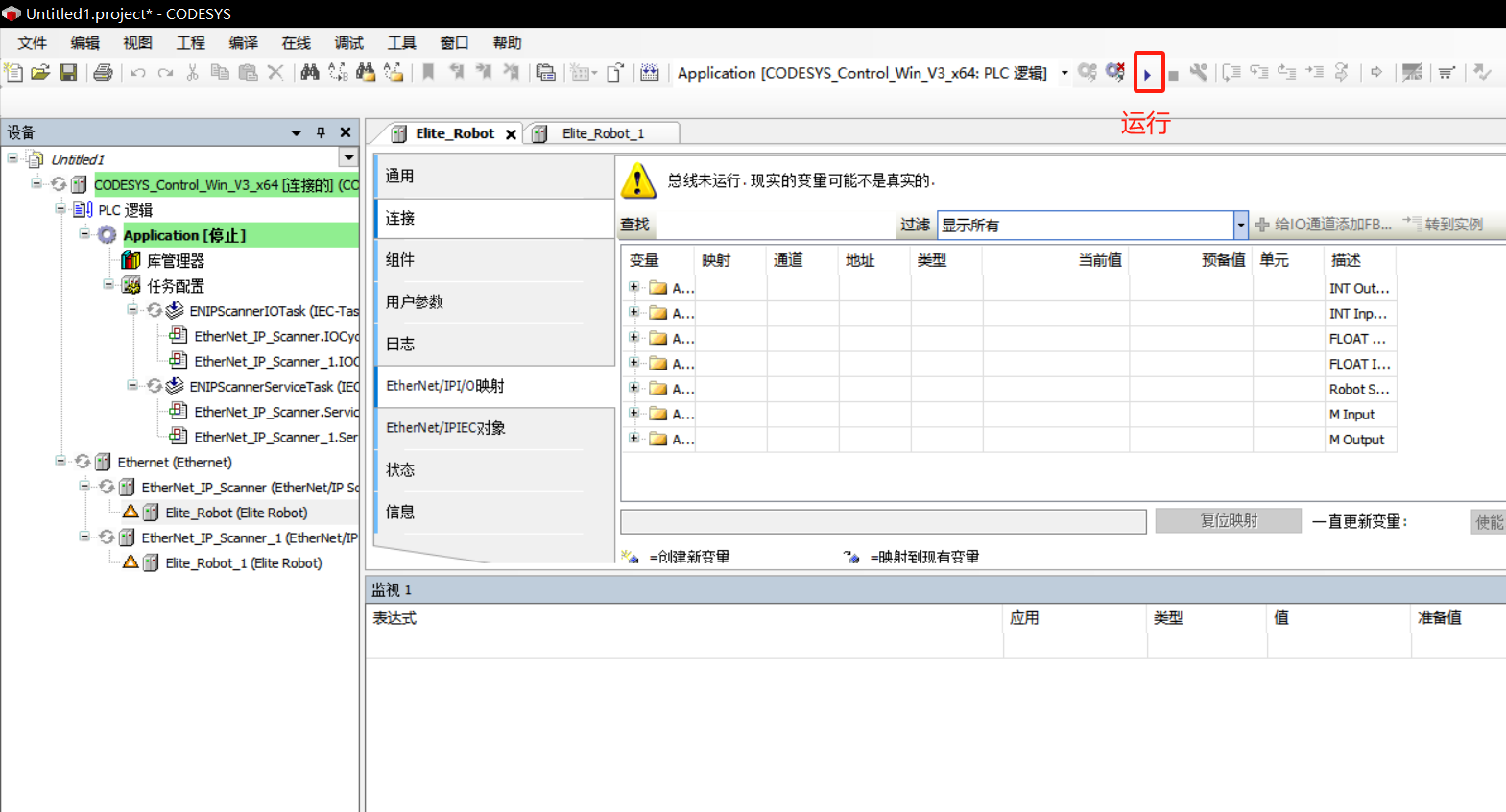
Task: Click the 复位映射 button
Action: (x=1228, y=520)
